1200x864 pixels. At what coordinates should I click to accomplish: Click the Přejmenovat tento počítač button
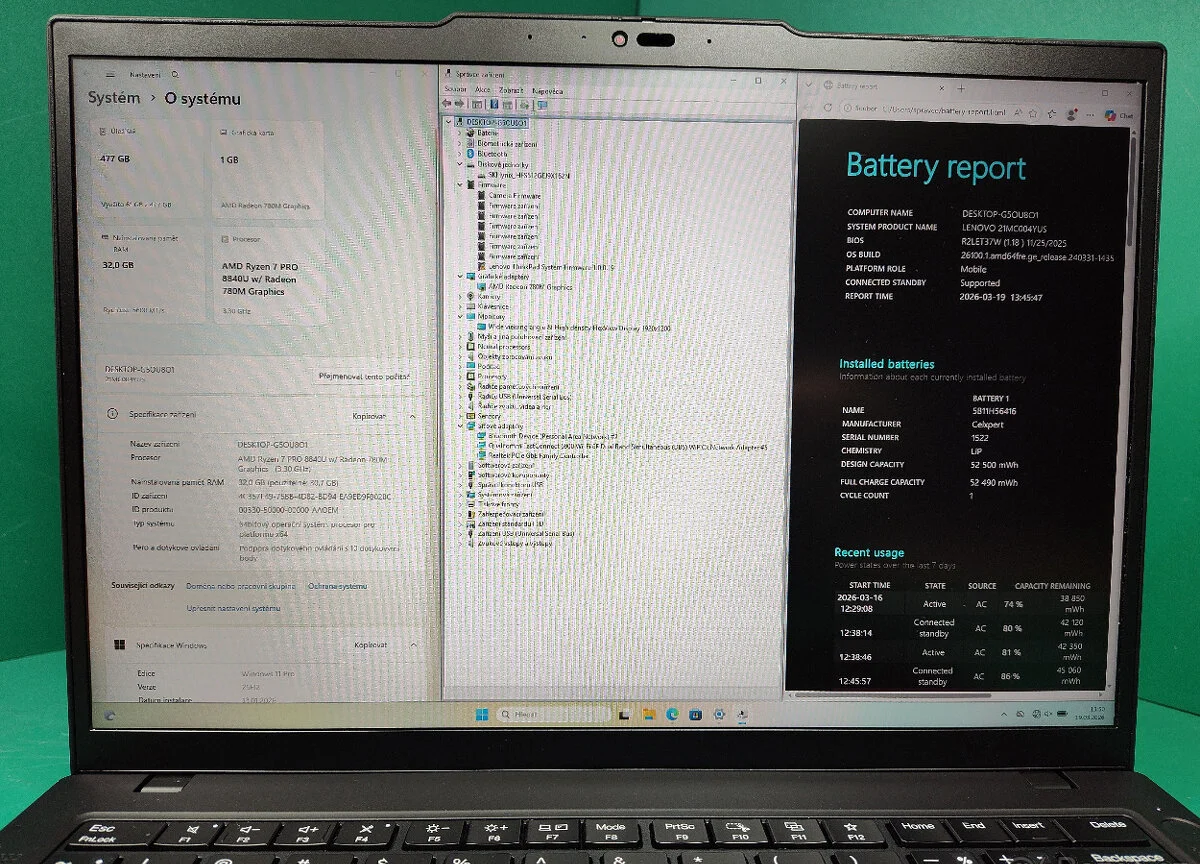[364, 377]
